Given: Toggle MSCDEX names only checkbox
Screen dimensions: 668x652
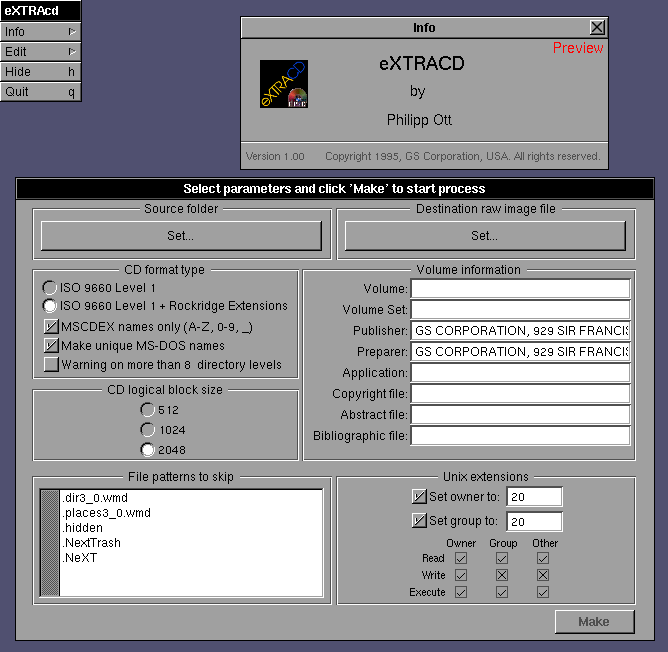Looking at the screenshot, I should [x=51, y=326].
